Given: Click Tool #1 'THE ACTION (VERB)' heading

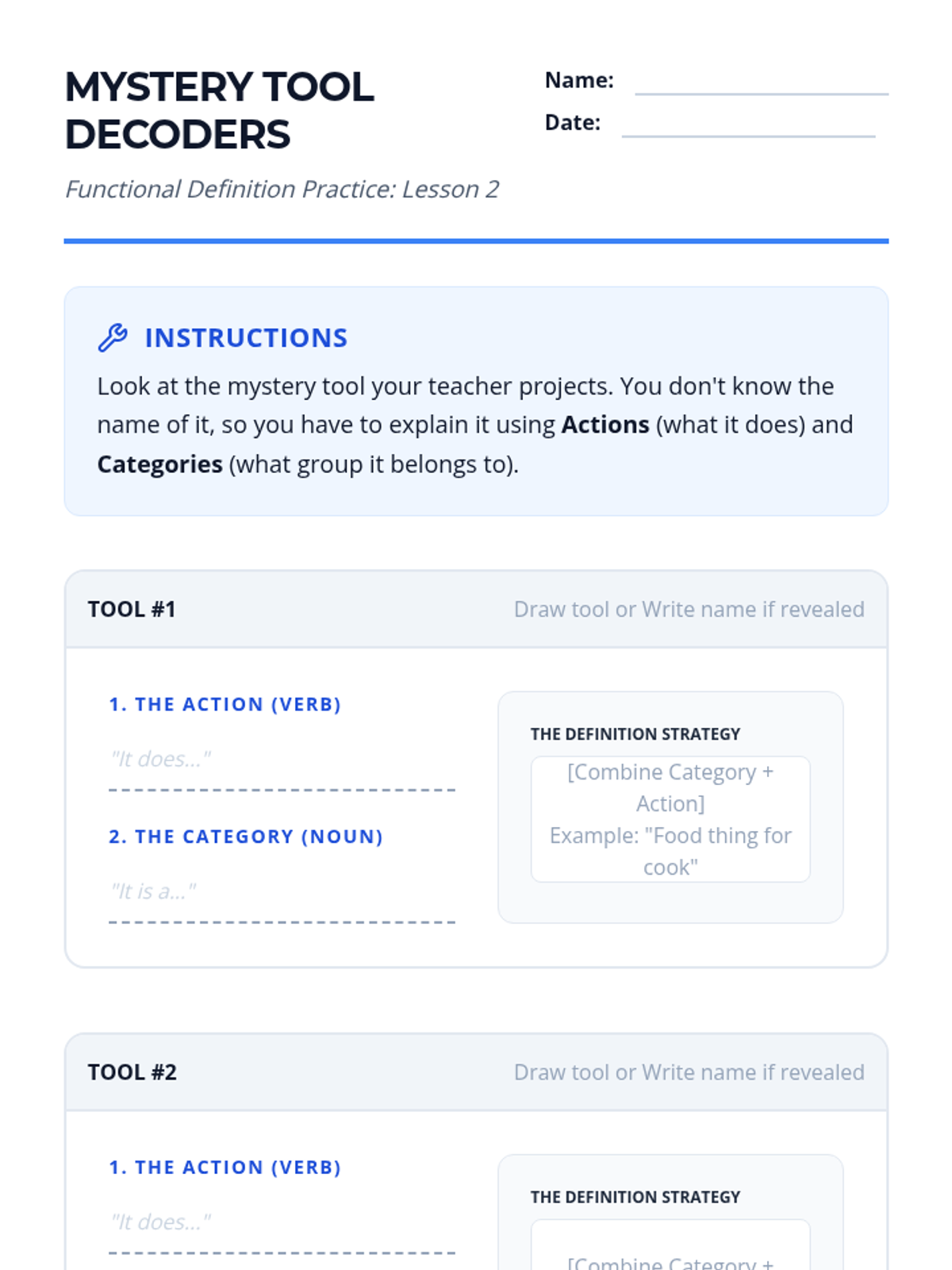Looking at the screenshot, I should 225,704.
